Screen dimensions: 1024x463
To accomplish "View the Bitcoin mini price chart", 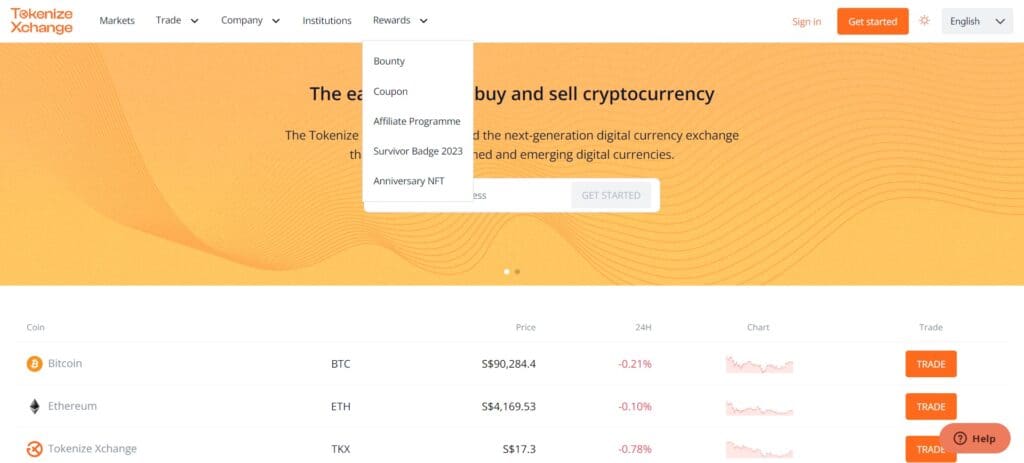I will pos(759,364).
